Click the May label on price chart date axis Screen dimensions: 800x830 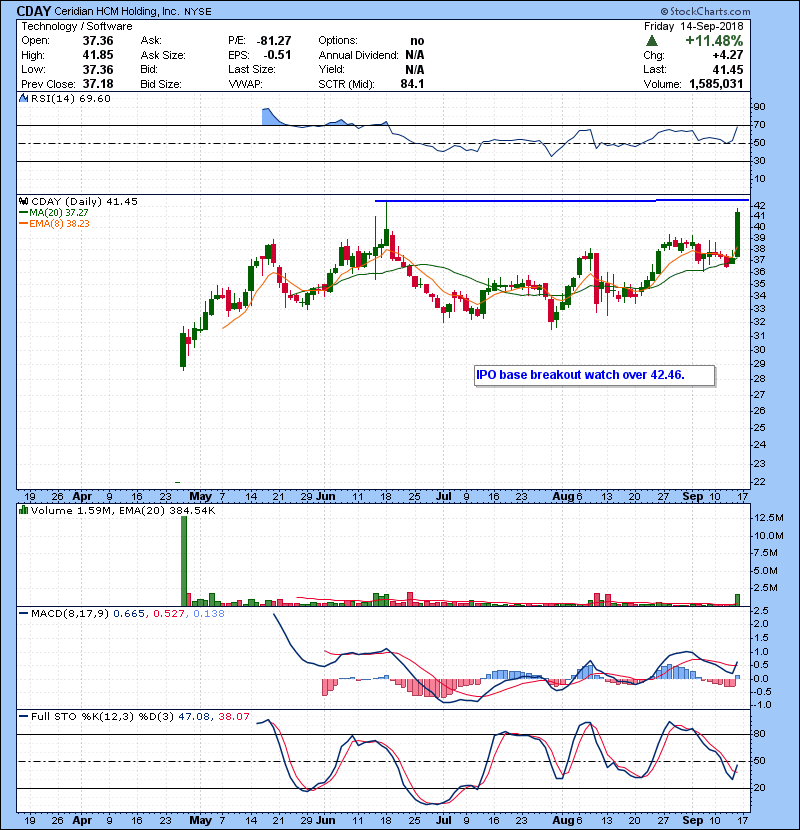(200, 497)
